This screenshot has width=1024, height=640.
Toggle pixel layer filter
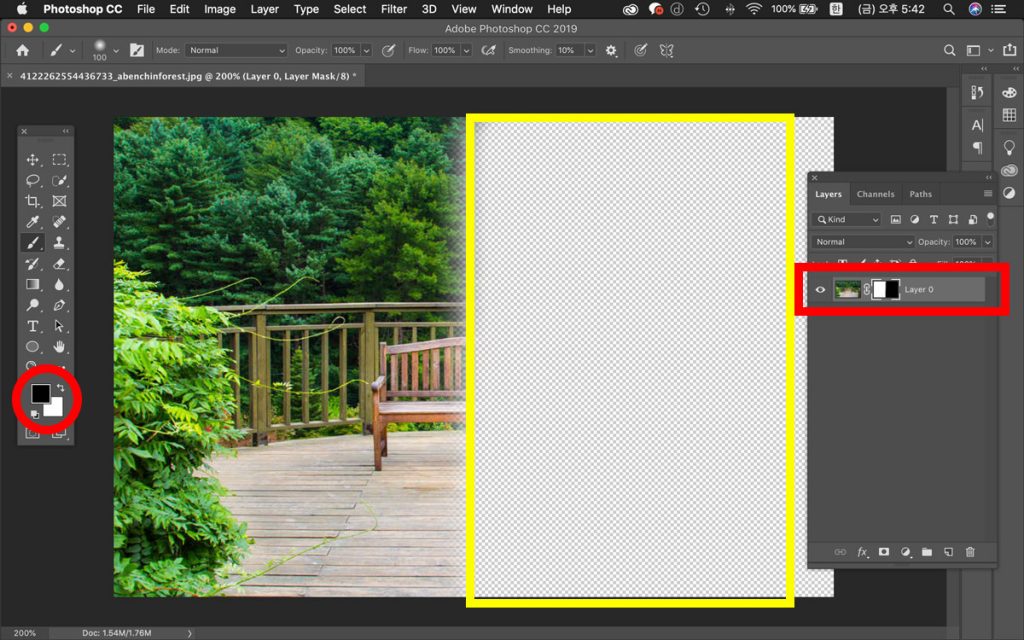[x=895, y=219]
